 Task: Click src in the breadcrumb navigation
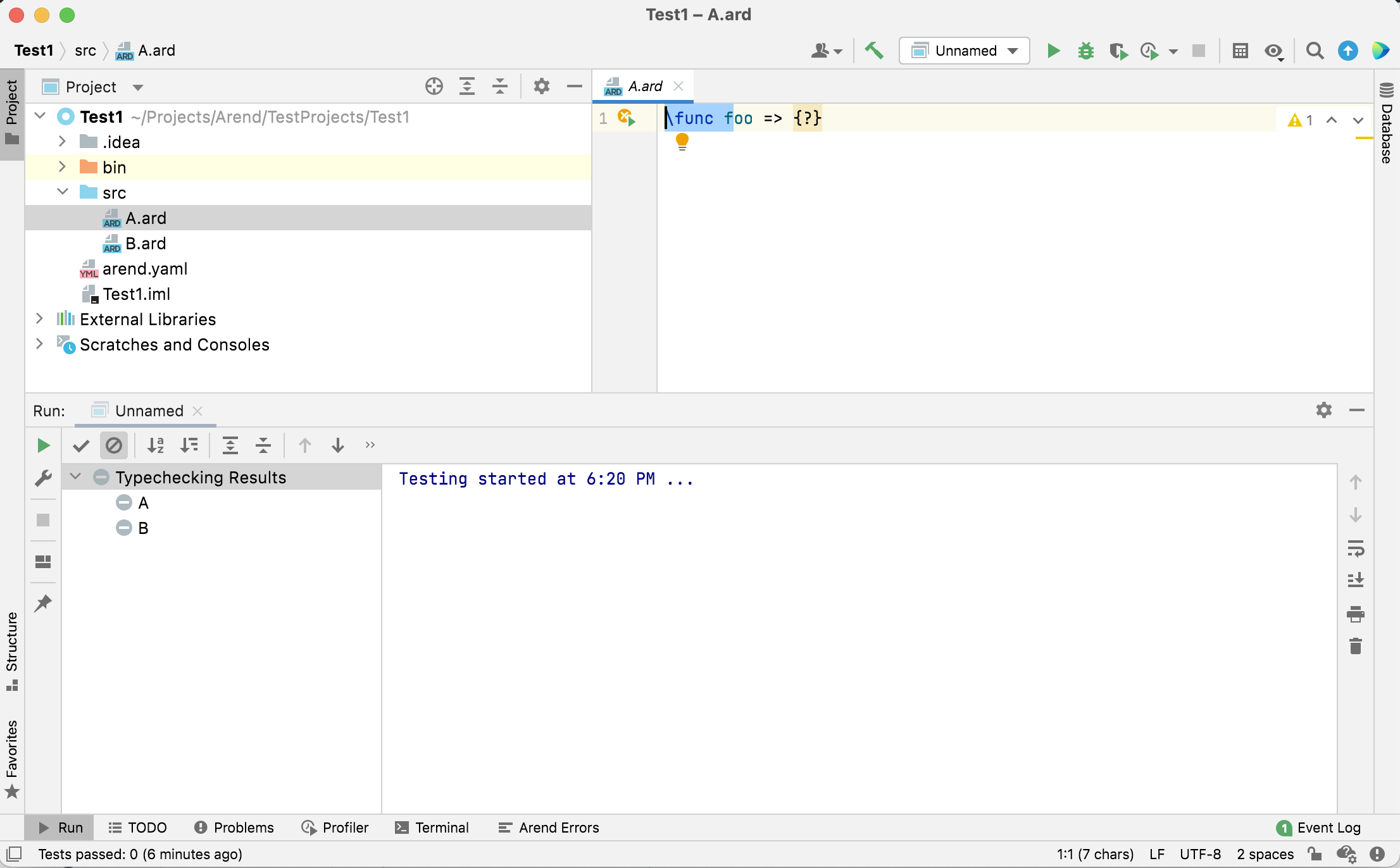click(x=86, y=51)
